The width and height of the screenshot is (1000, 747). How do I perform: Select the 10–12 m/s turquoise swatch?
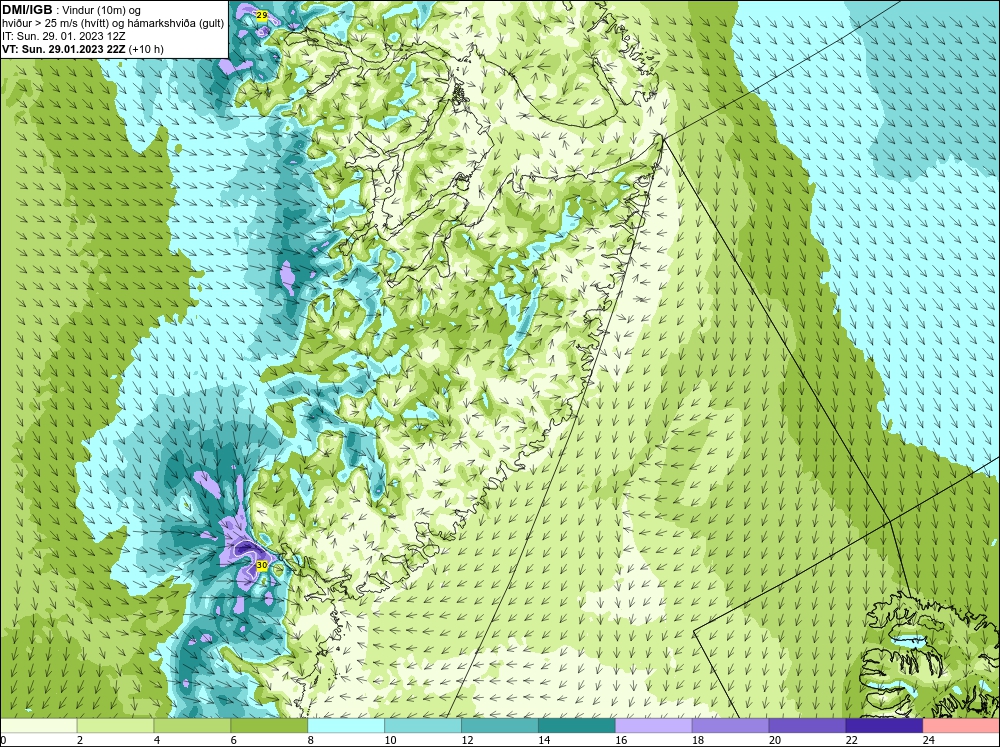tap(423, 726)
